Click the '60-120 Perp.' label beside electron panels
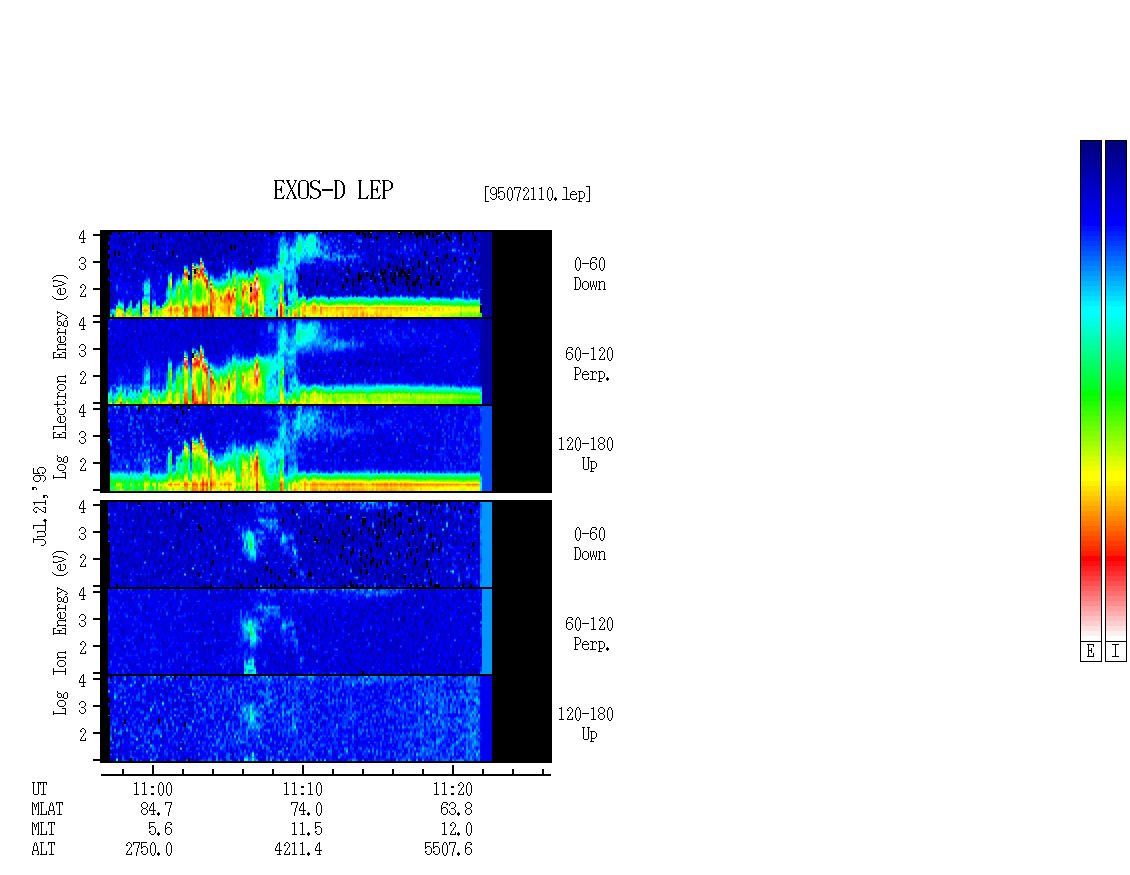The height and width of the screenshot is (875, 1130). coord(590,364)
